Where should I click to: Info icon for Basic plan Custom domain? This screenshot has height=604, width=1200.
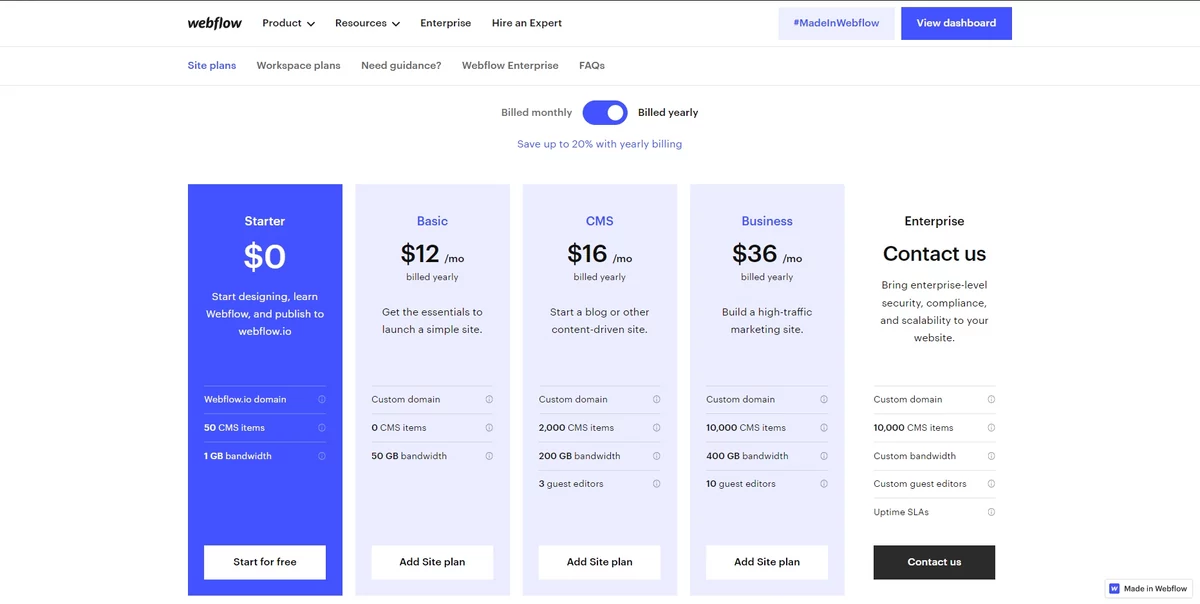[489, 399]
